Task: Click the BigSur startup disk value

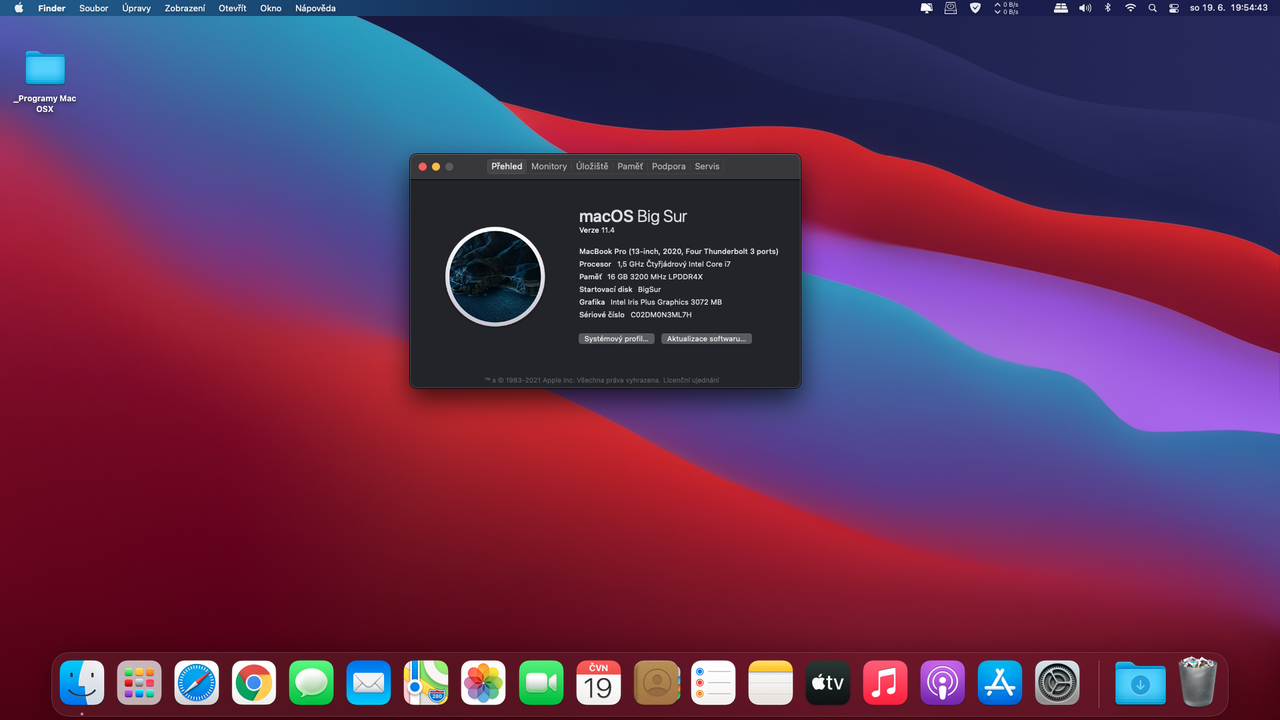Action: pyautogui.click(x=649, y=289)
